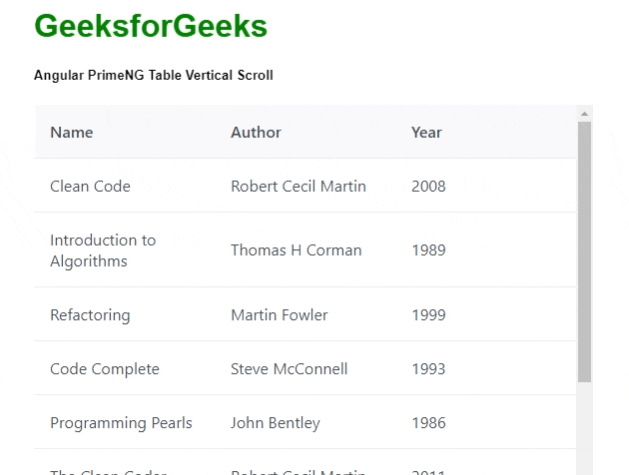Select the Programming Pearls cell
The image size is (629, 475).
coord(121,423)
